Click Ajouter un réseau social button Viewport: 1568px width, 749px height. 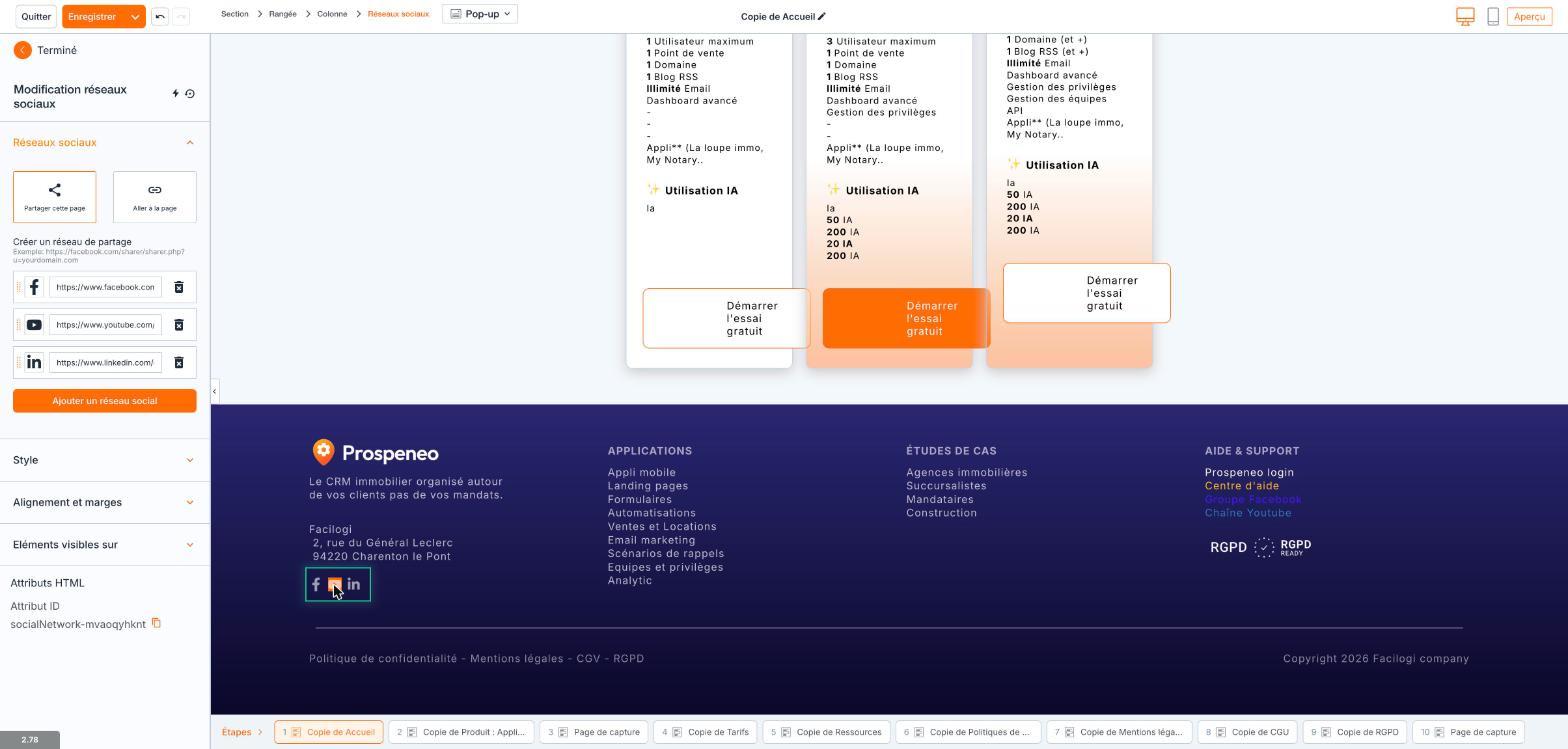click(x=105, y=401)
